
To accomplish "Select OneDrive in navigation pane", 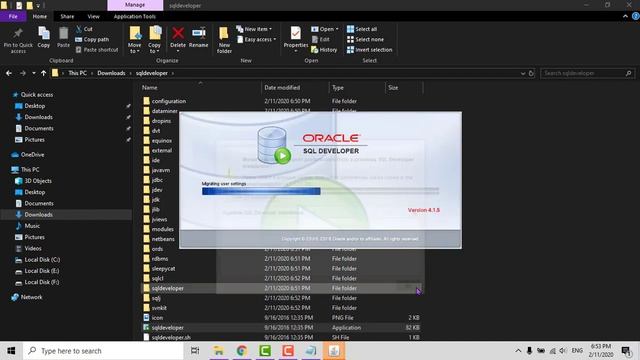I will tap(32, 154).
